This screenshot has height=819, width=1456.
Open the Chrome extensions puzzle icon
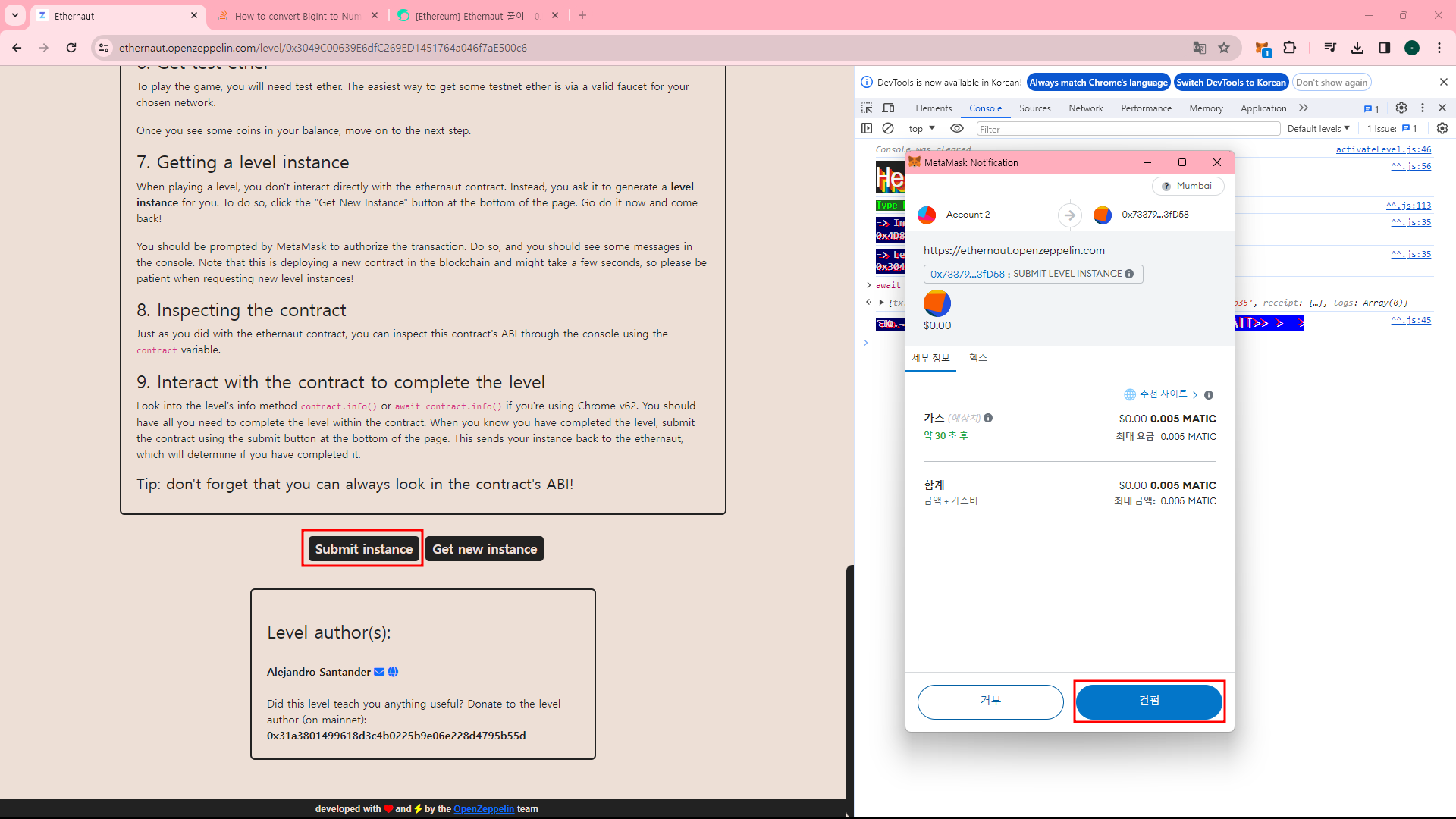[x=1290, y=48]
